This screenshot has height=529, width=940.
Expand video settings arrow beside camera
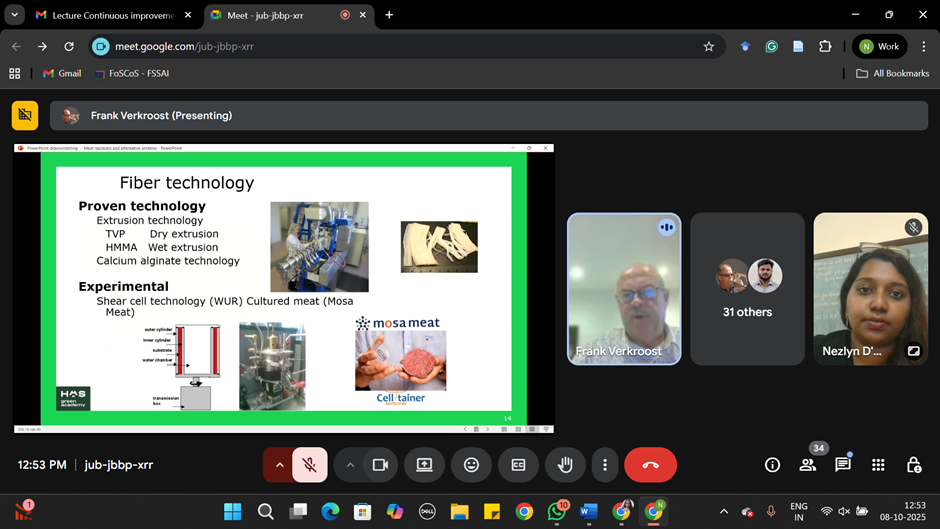pos(350,465)
